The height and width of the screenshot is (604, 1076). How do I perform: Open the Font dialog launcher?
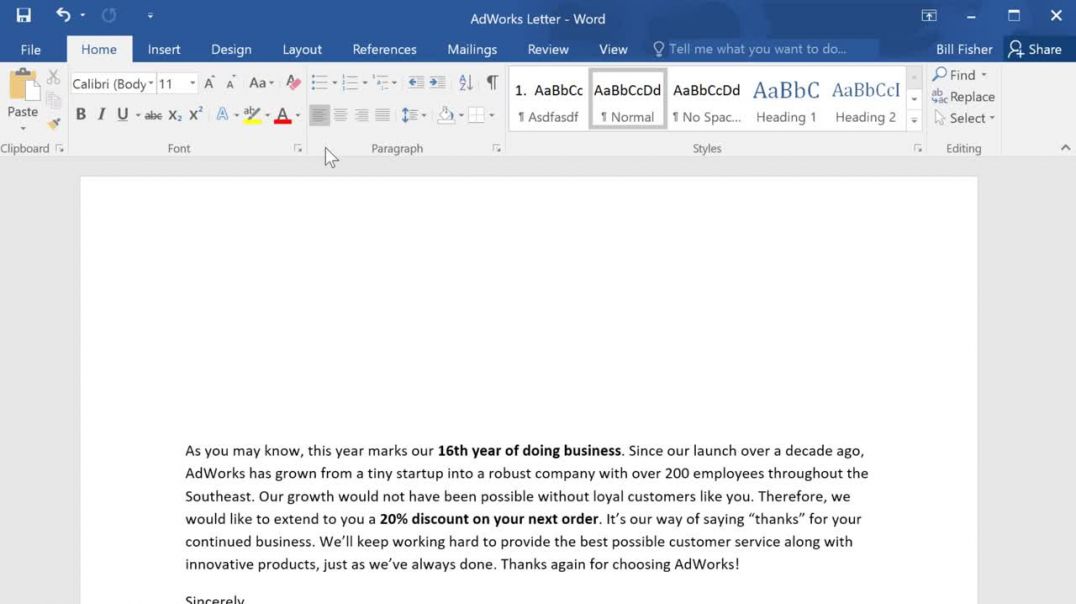click(298, 148)
